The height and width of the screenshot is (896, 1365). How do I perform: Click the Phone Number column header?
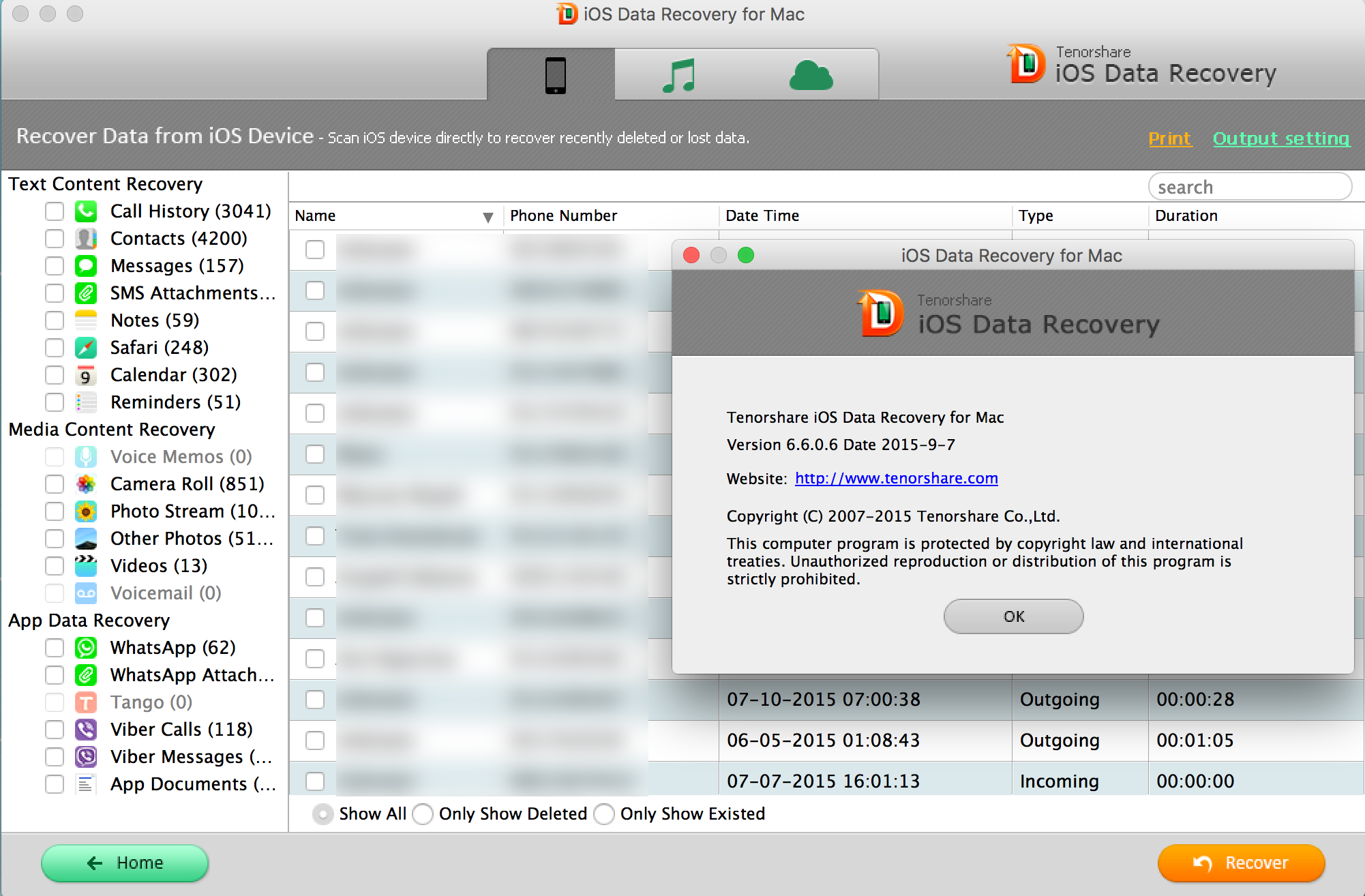pyautogui.click(x=563, y=216)
